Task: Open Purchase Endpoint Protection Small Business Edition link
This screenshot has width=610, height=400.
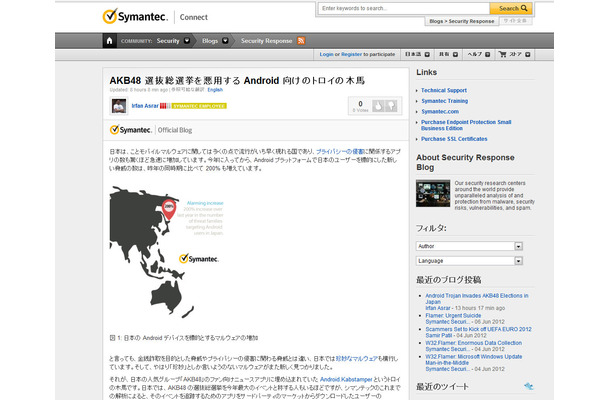Action: tap(466, 125)
